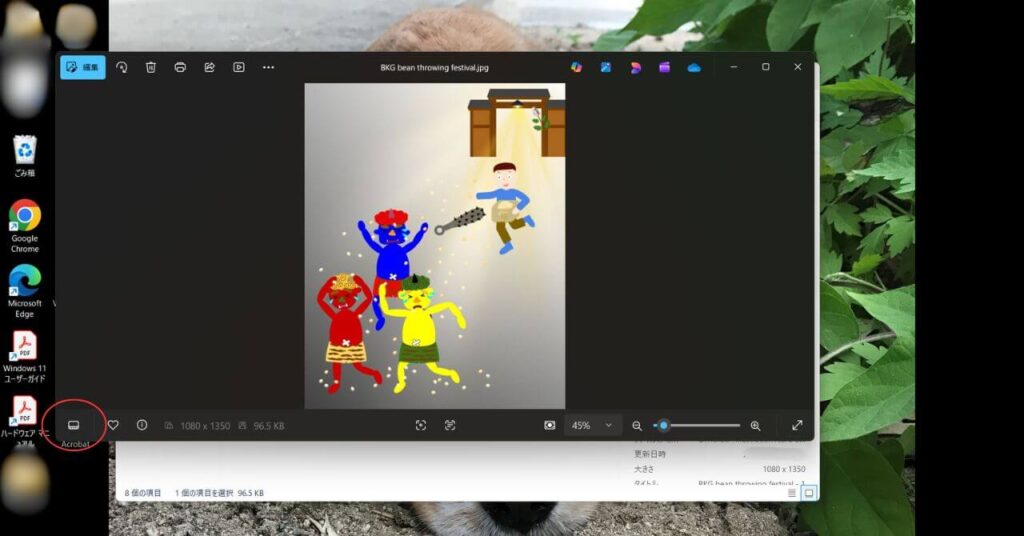
Task: Click the zoom out magnifier icon
Action: point(637,425)
